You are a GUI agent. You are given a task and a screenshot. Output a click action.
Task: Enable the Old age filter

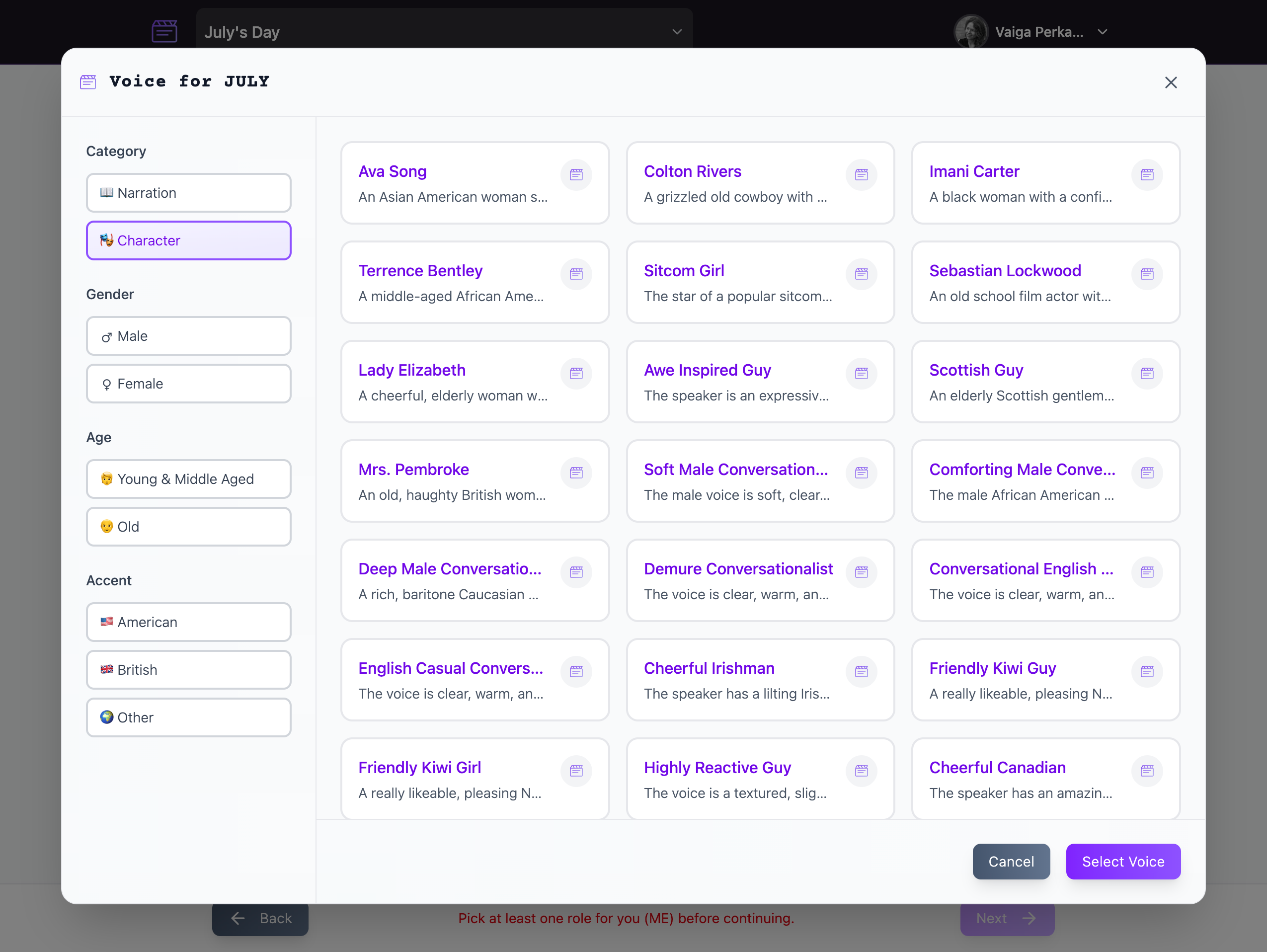coord(188,527)
